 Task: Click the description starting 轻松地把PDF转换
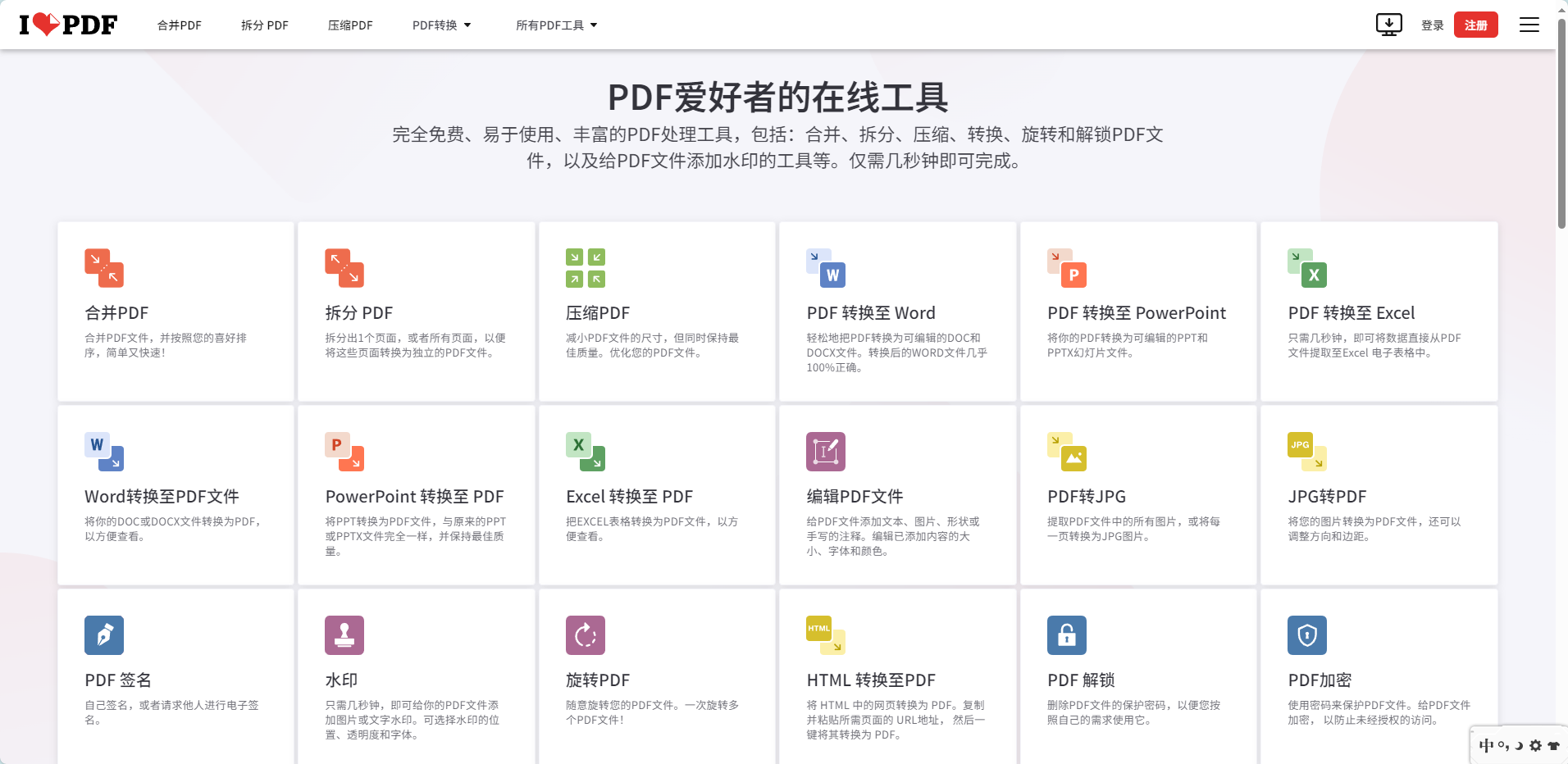click(x=896, y=352)
